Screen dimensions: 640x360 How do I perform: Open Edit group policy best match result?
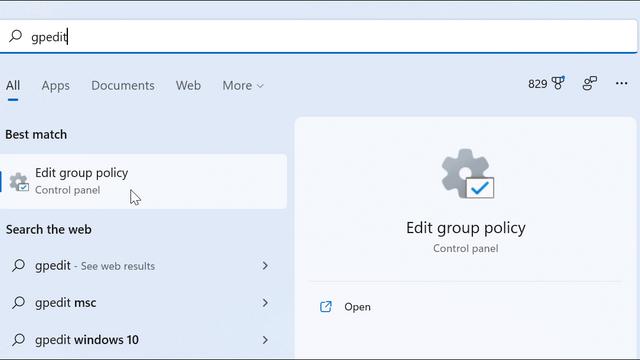(143, 181)
